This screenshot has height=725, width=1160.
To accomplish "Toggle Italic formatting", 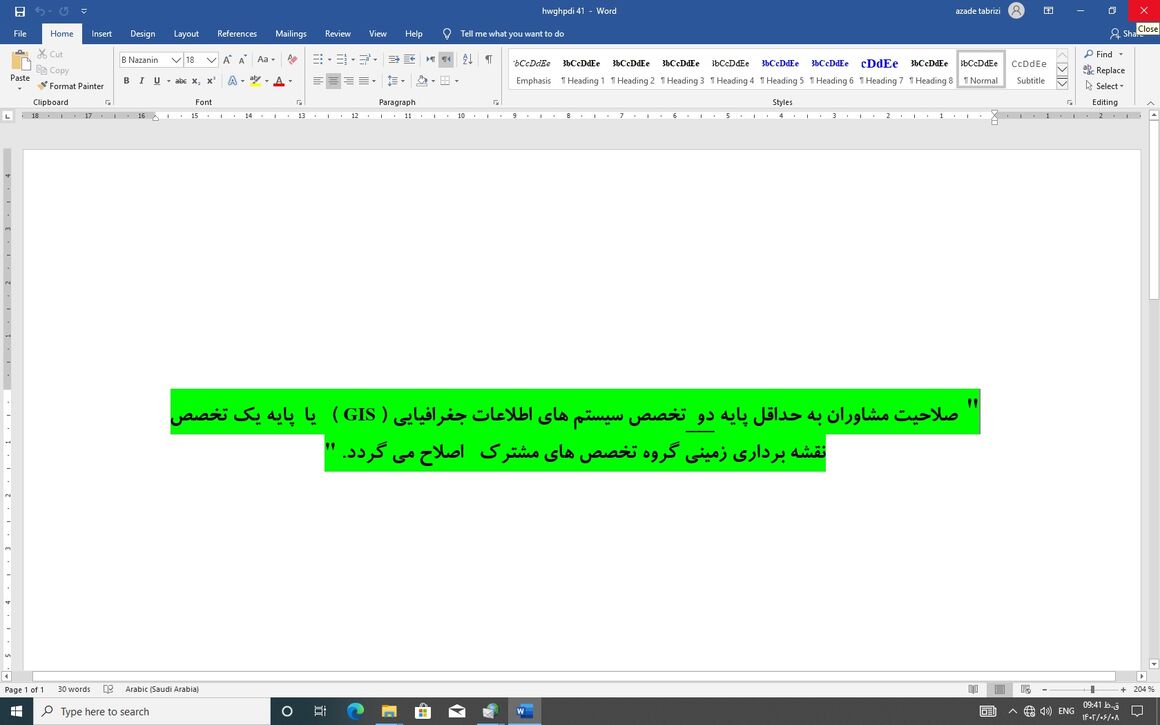I will point(141,81).
